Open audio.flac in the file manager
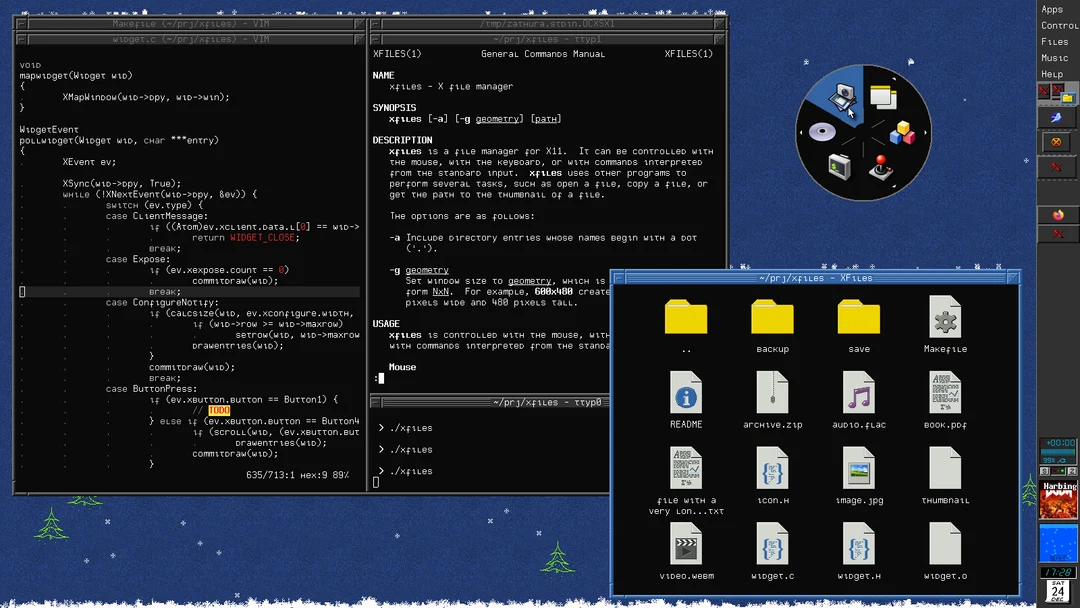This screenshot has width=1080, height=608. [x=858, y=394]
